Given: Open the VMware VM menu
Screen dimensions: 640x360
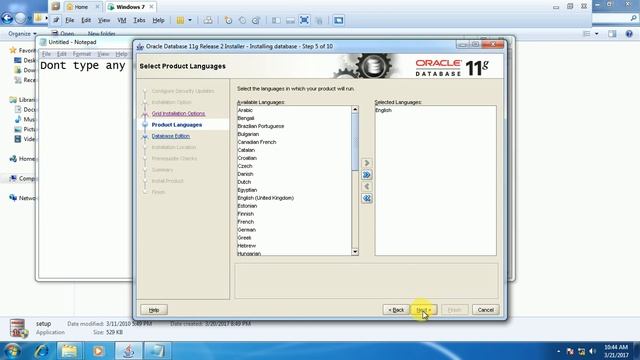Looking at the screenshot, I should pos(122,20).
